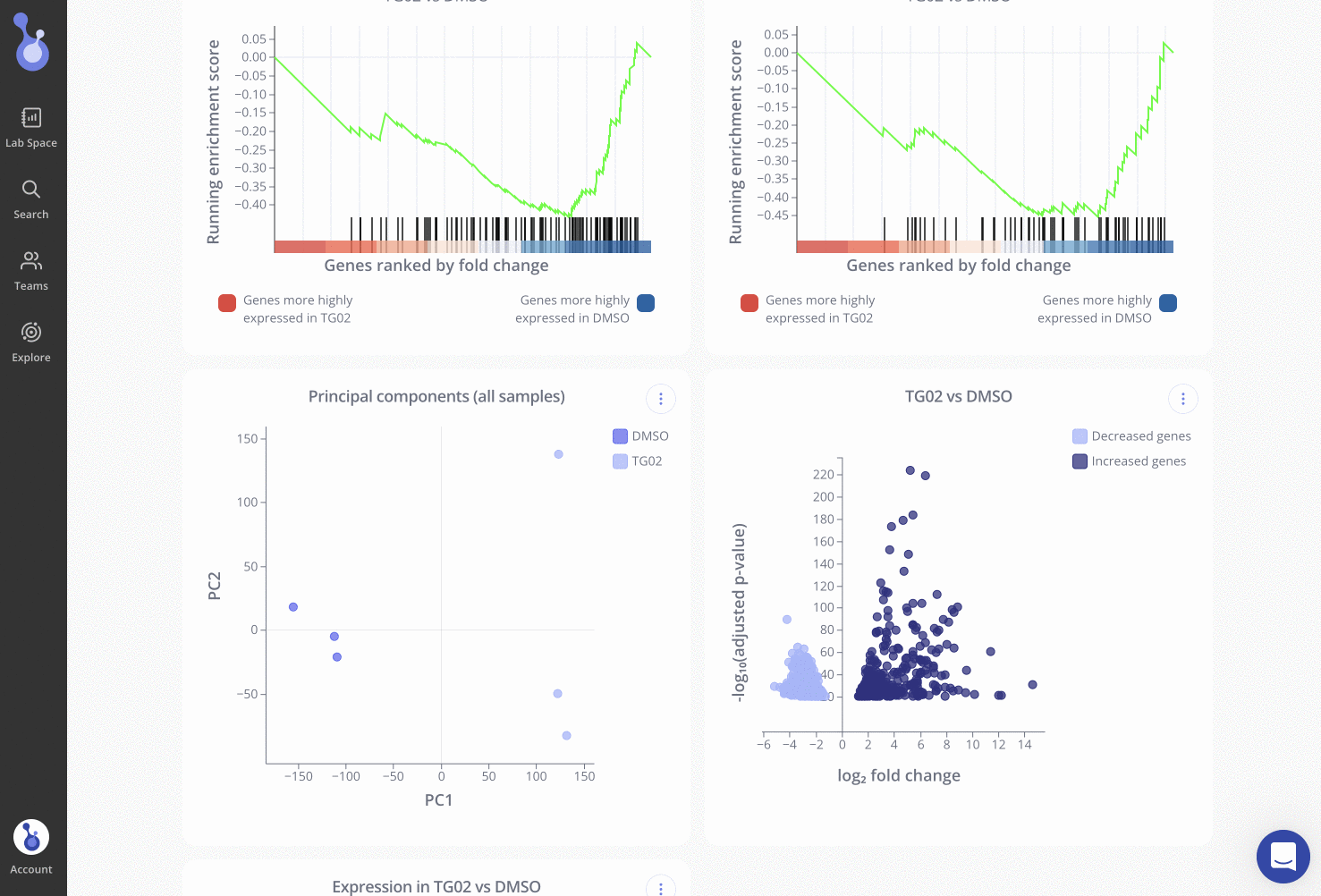The height and width of the screenshot is (896, 1321).
Task: Open options menu for TG02 vs DMSO volcano plot
Action: point(1183,399)
